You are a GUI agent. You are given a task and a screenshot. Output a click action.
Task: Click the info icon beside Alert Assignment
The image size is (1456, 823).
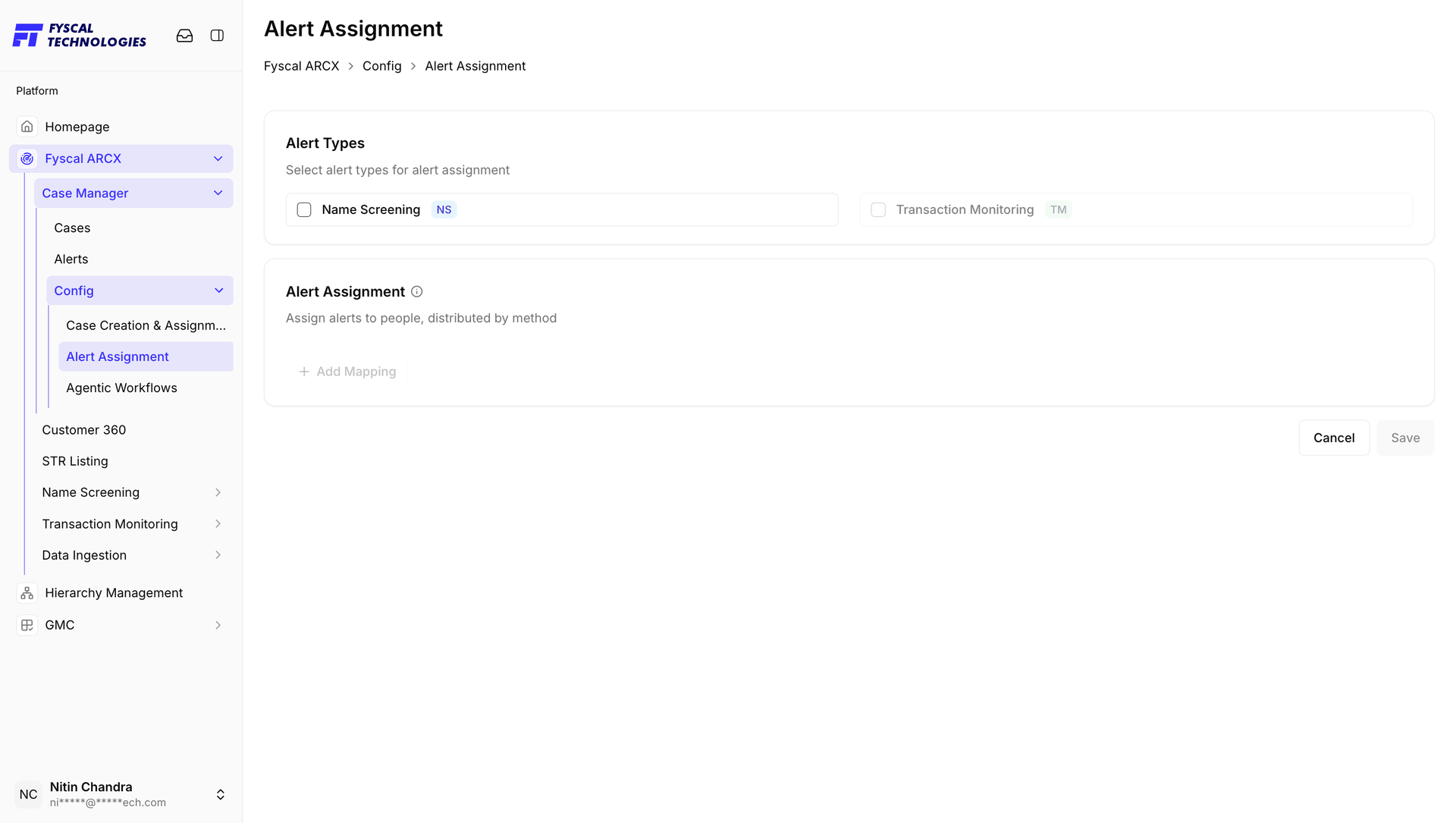(x=416, y=292)
